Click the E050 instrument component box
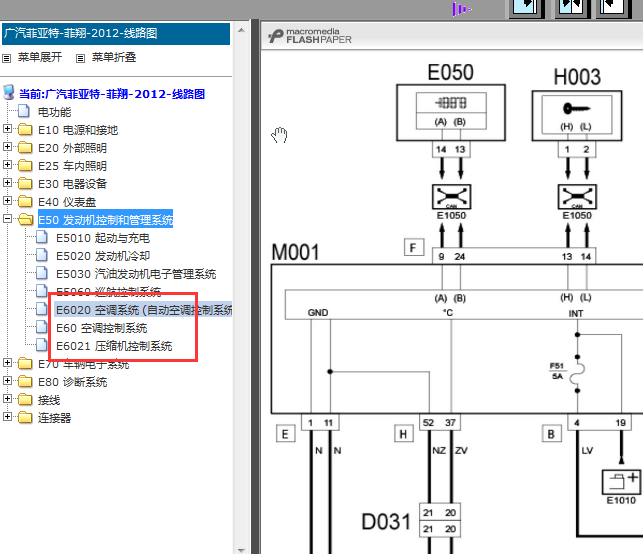Image resolution: width=643 pixels, height=554 pixels. [451, 113]
